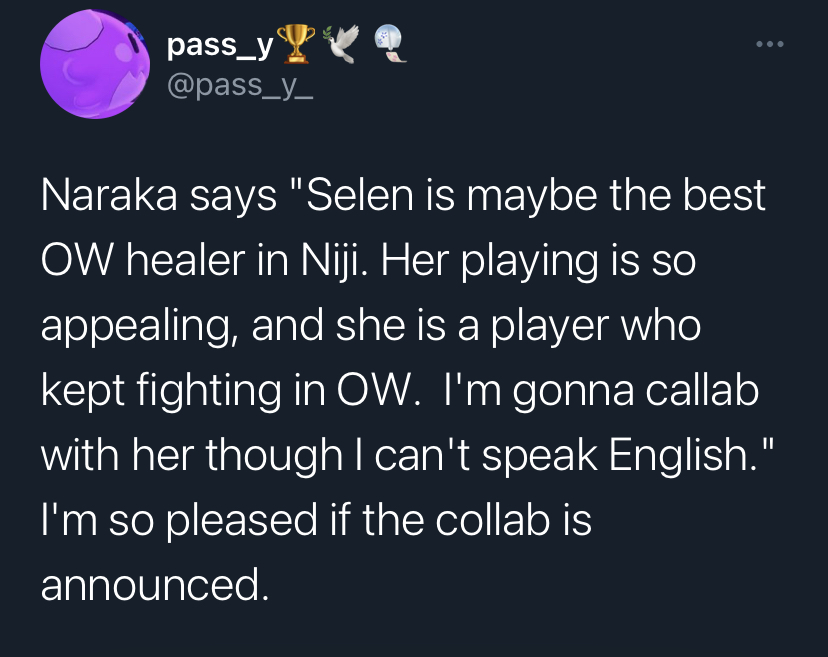
Task: Click the trophy emoji next to name
Action: tap(296, 44)
